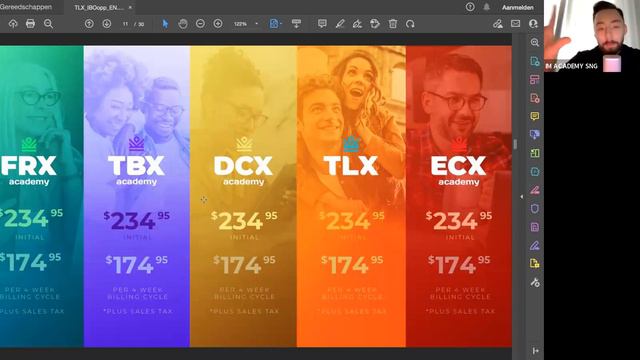Image resolution: width=640 pixels, height=360 pixels.
Task: Open the blue Combine files tool
Action: coord(535,135)
